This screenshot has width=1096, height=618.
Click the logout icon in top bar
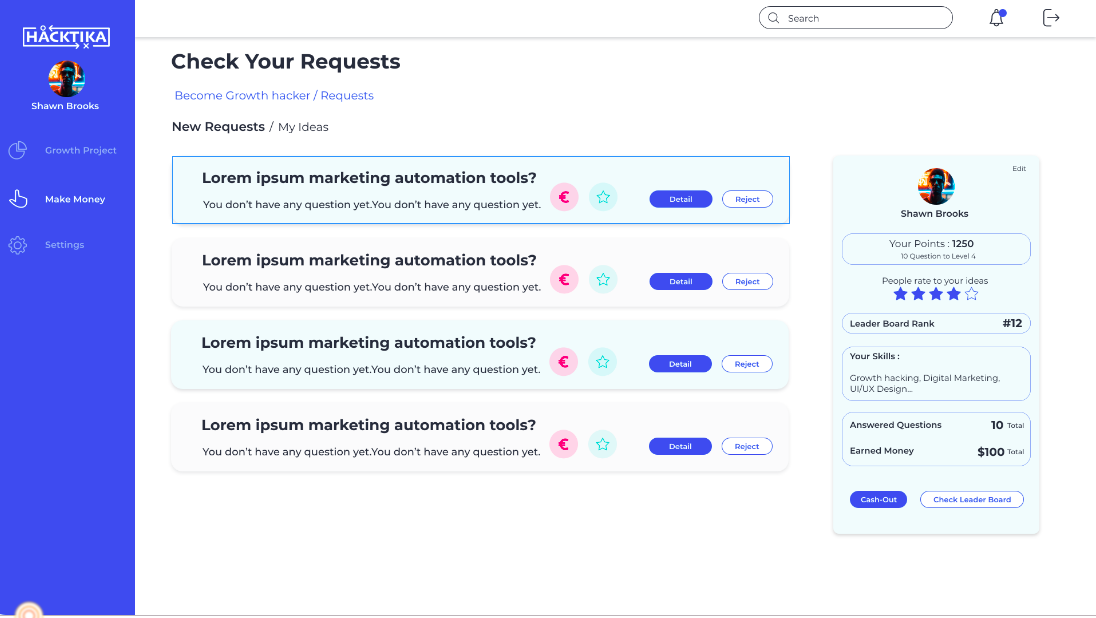[1051, 18]
